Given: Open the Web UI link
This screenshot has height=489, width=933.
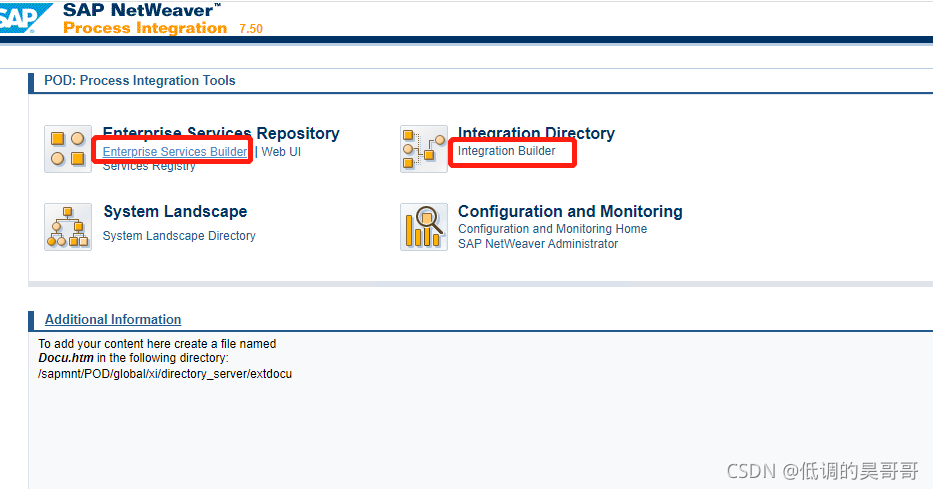Looking at the screenshot, I should coord(281,152).
